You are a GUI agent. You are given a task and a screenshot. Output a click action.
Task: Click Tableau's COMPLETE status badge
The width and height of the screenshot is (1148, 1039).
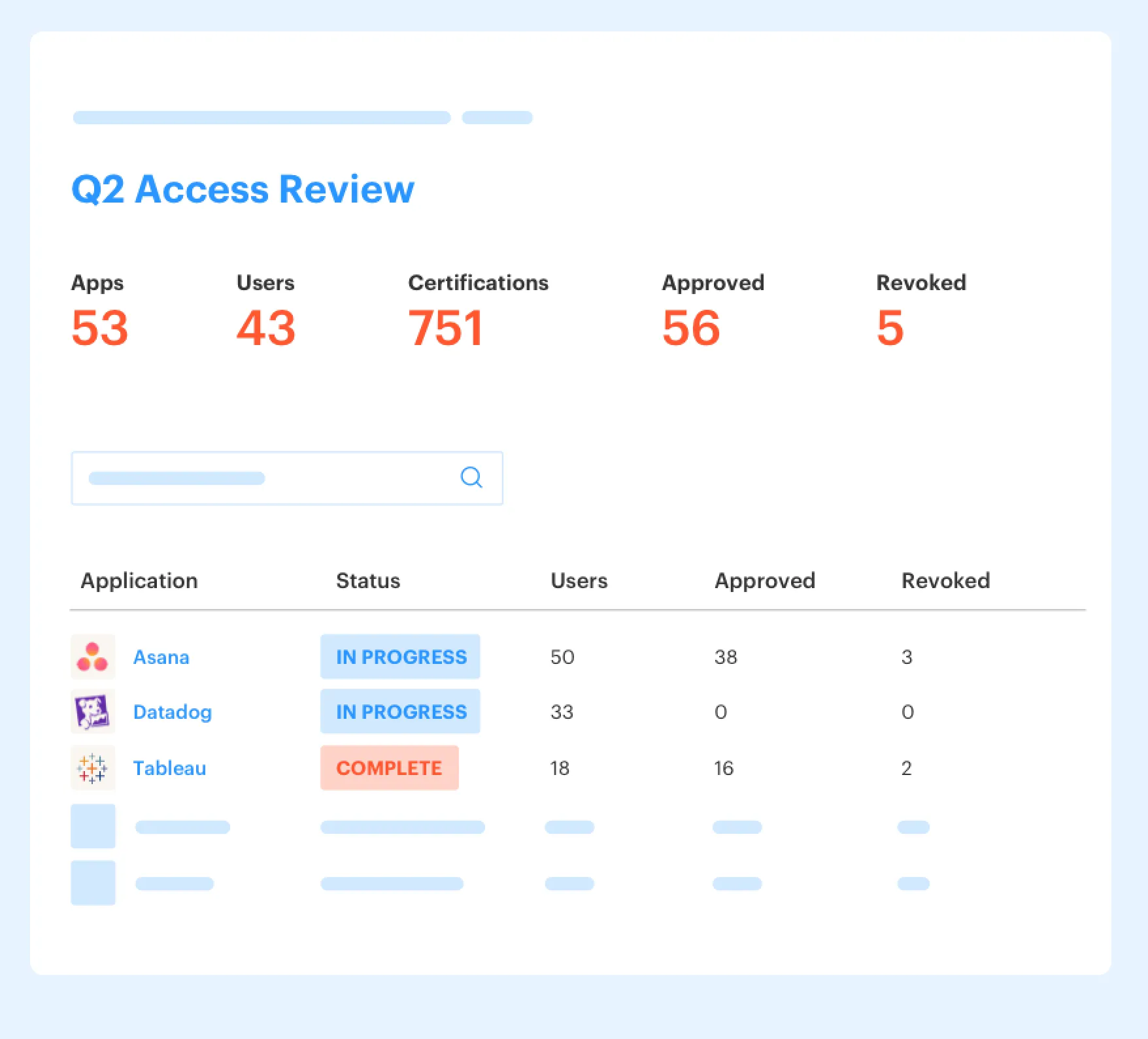pos(390,768)
